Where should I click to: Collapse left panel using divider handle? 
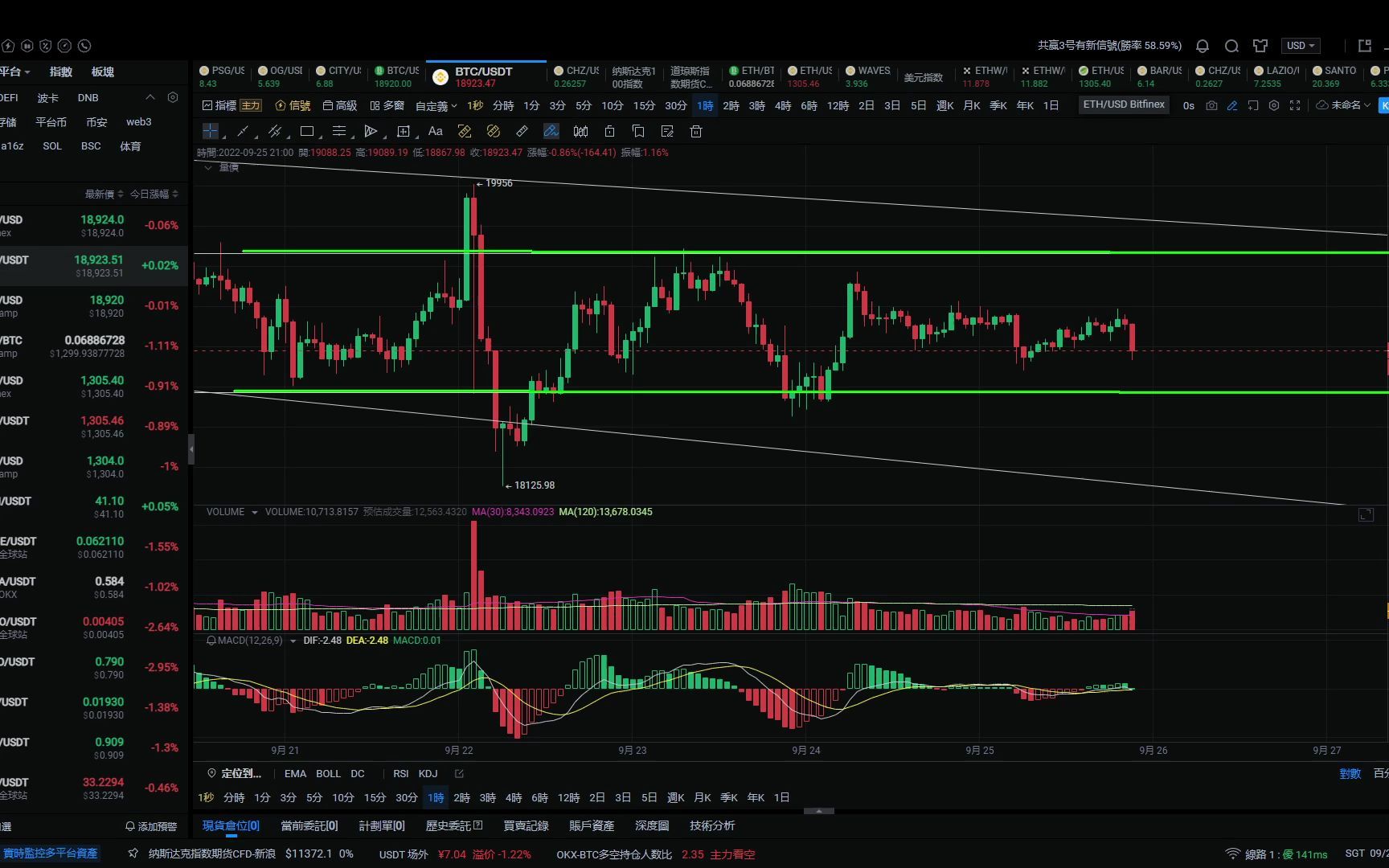[191, 449]
